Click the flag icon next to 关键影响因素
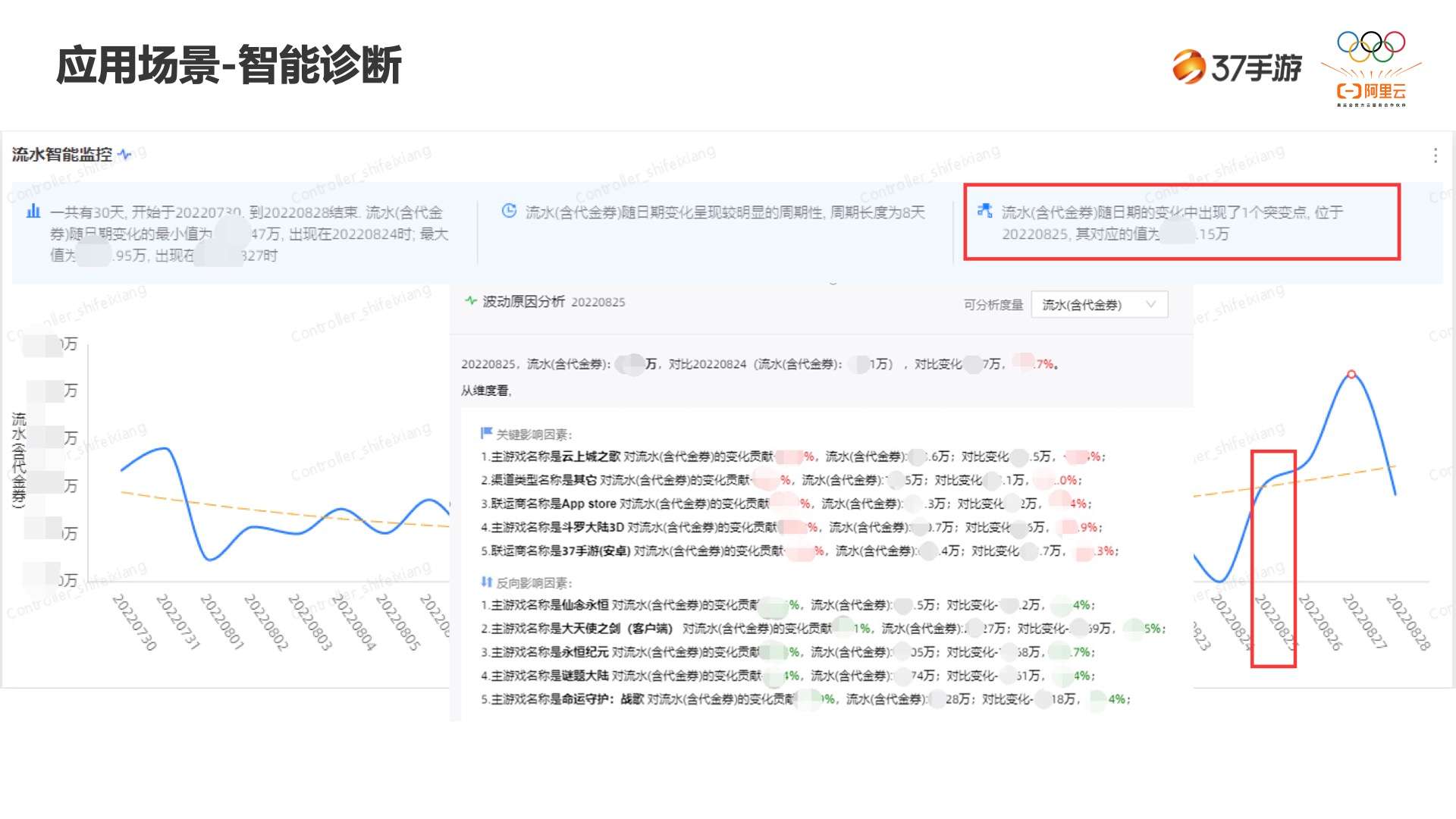 tap(486, 433)
